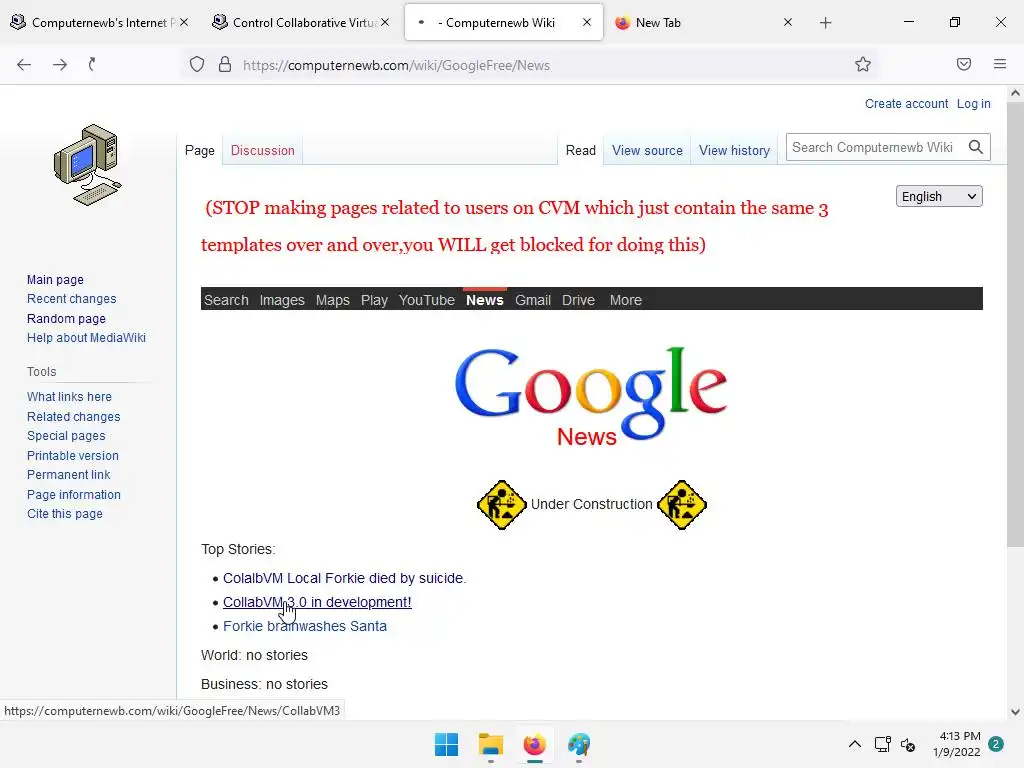Go to Main page in sidebar
Screen dimensions: 1024x768
[56, 280]
